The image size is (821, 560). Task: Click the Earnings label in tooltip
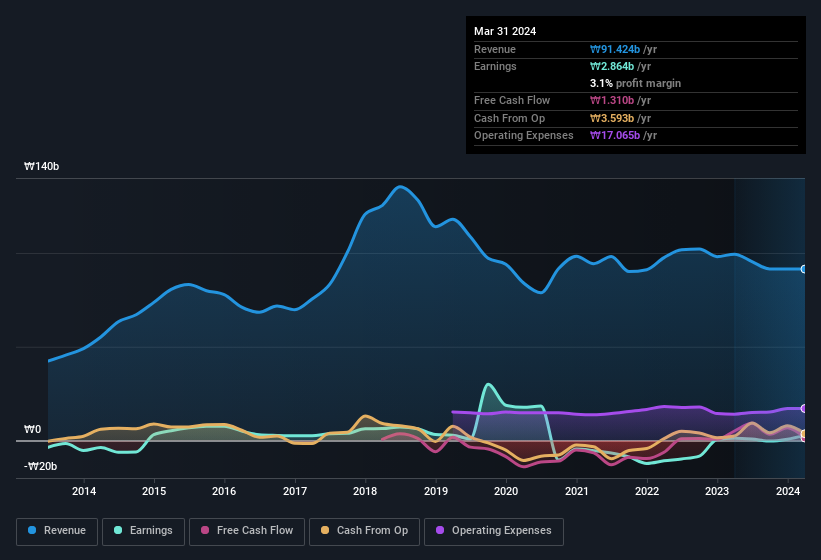pos(495,66)
